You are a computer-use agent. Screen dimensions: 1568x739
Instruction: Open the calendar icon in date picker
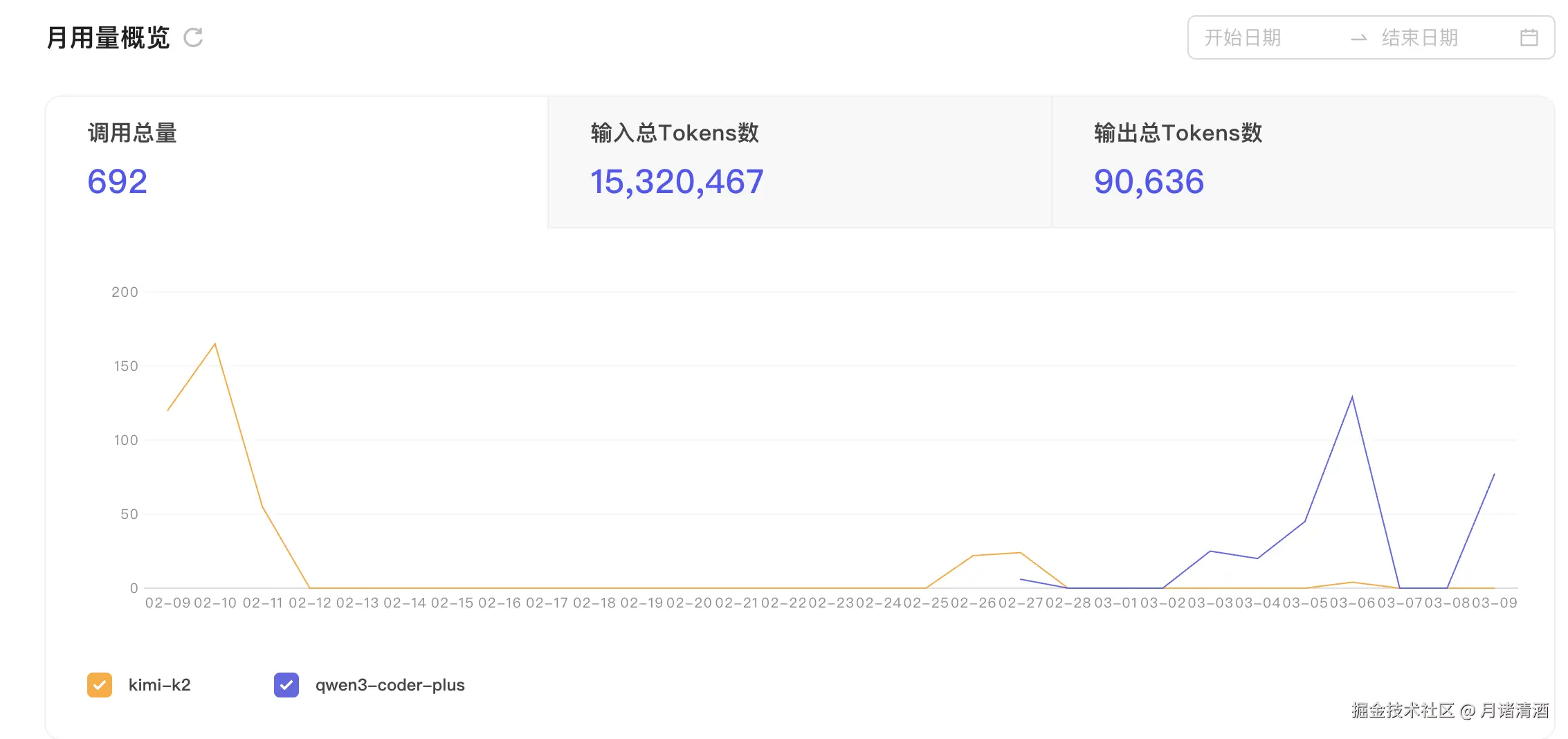(1529, 37)
